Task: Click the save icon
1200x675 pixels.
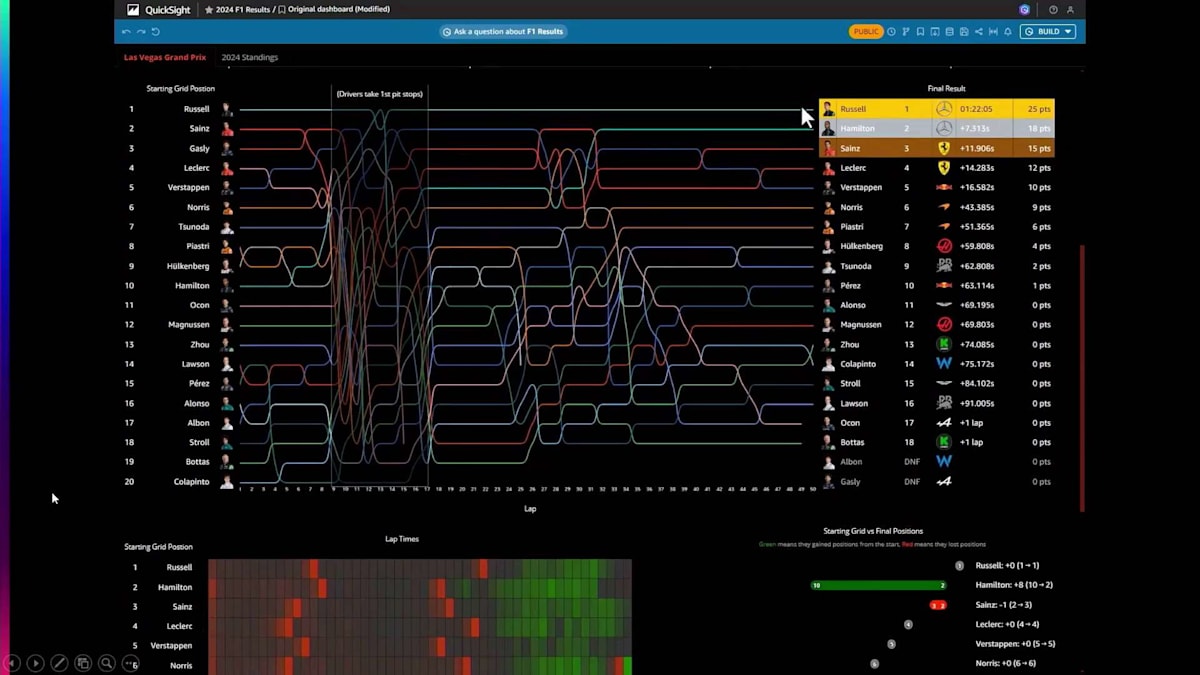Action: [x=964, y=32]
